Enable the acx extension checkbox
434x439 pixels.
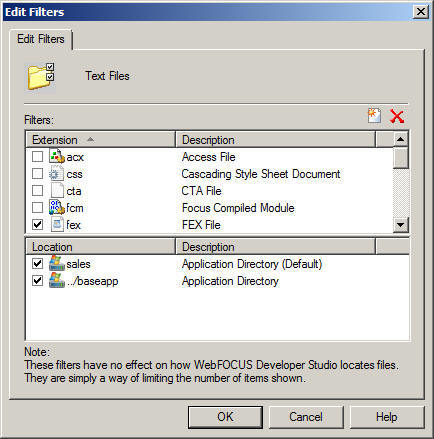coord(37,157)
